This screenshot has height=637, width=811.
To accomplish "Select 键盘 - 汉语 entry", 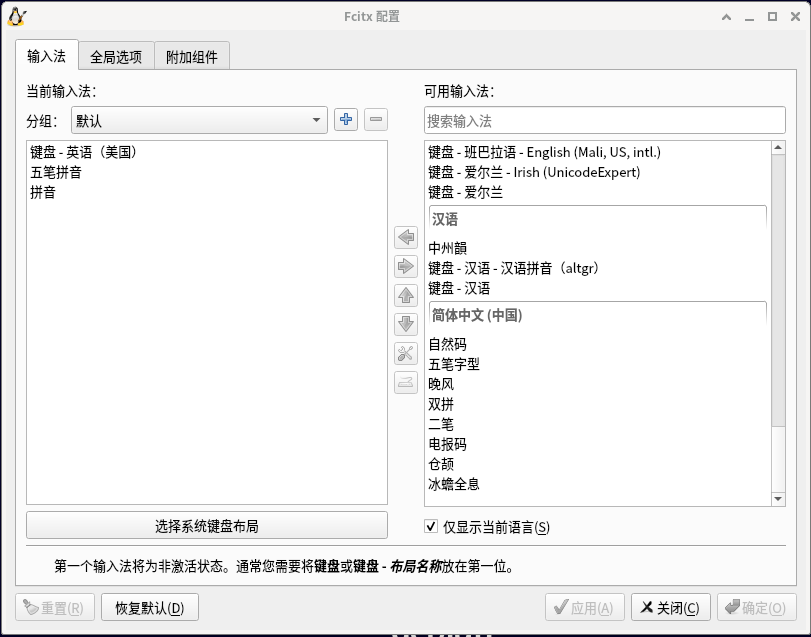I will pos(598,288).
